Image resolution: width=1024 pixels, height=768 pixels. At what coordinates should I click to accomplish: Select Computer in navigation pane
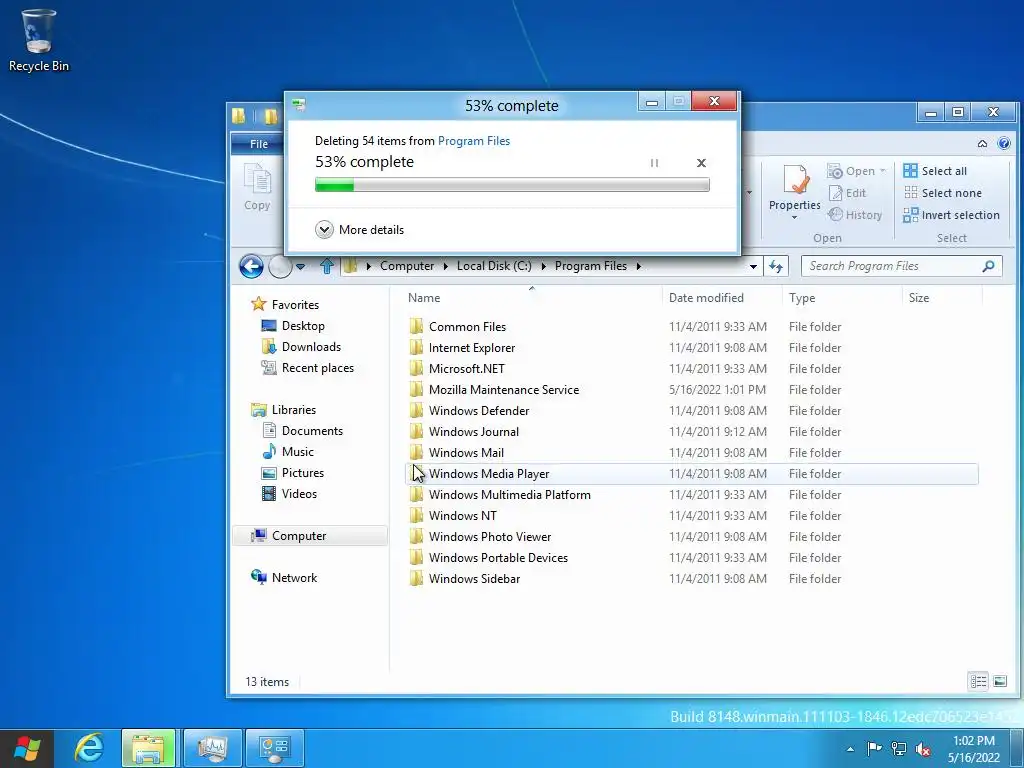(311, 536)
